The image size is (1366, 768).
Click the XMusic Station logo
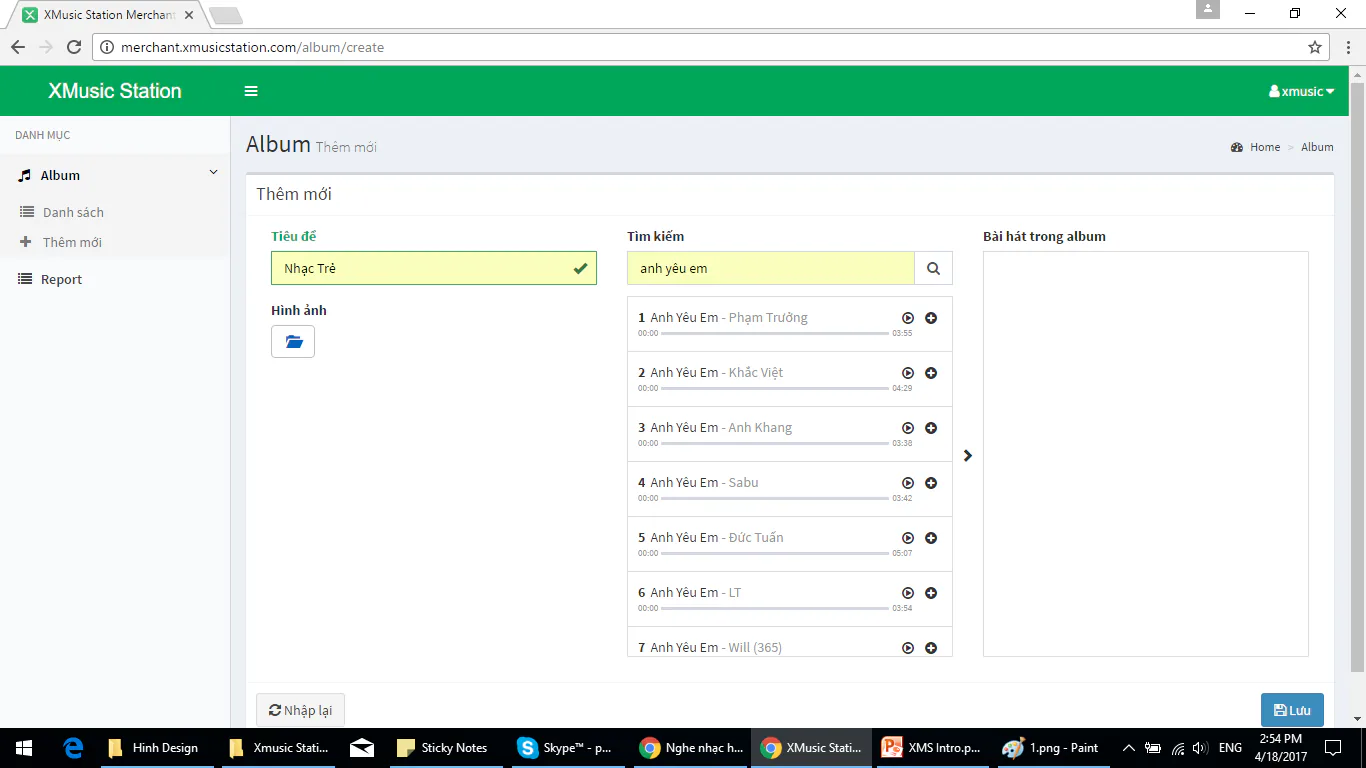pyautogui.click(x=115, y=91)
